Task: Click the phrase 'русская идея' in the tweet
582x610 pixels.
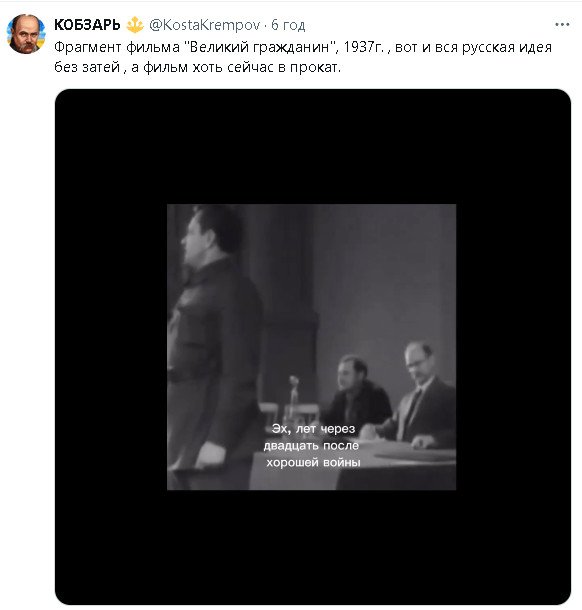Action: [507, 47]
